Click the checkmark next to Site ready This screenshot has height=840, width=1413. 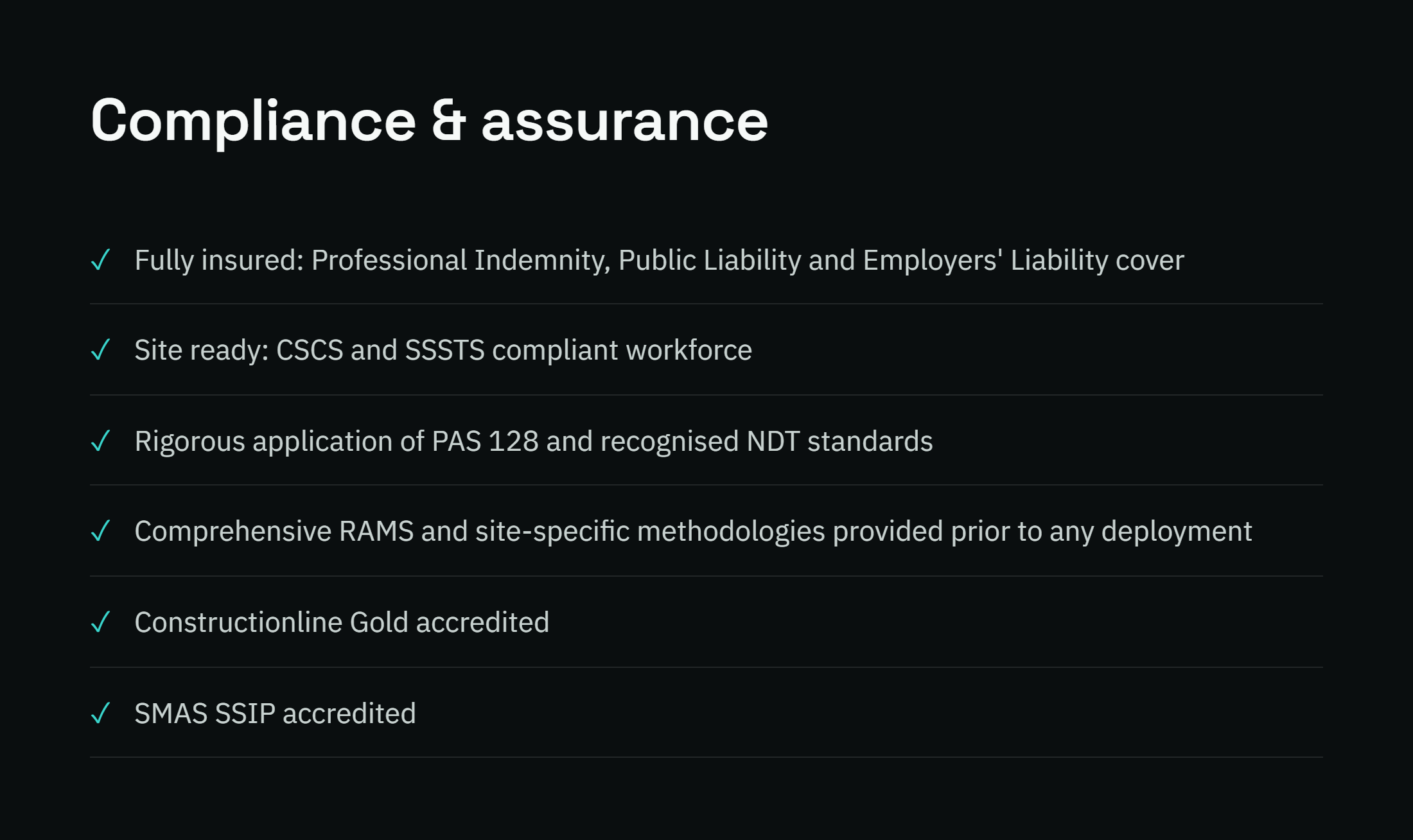coord(101,350)
